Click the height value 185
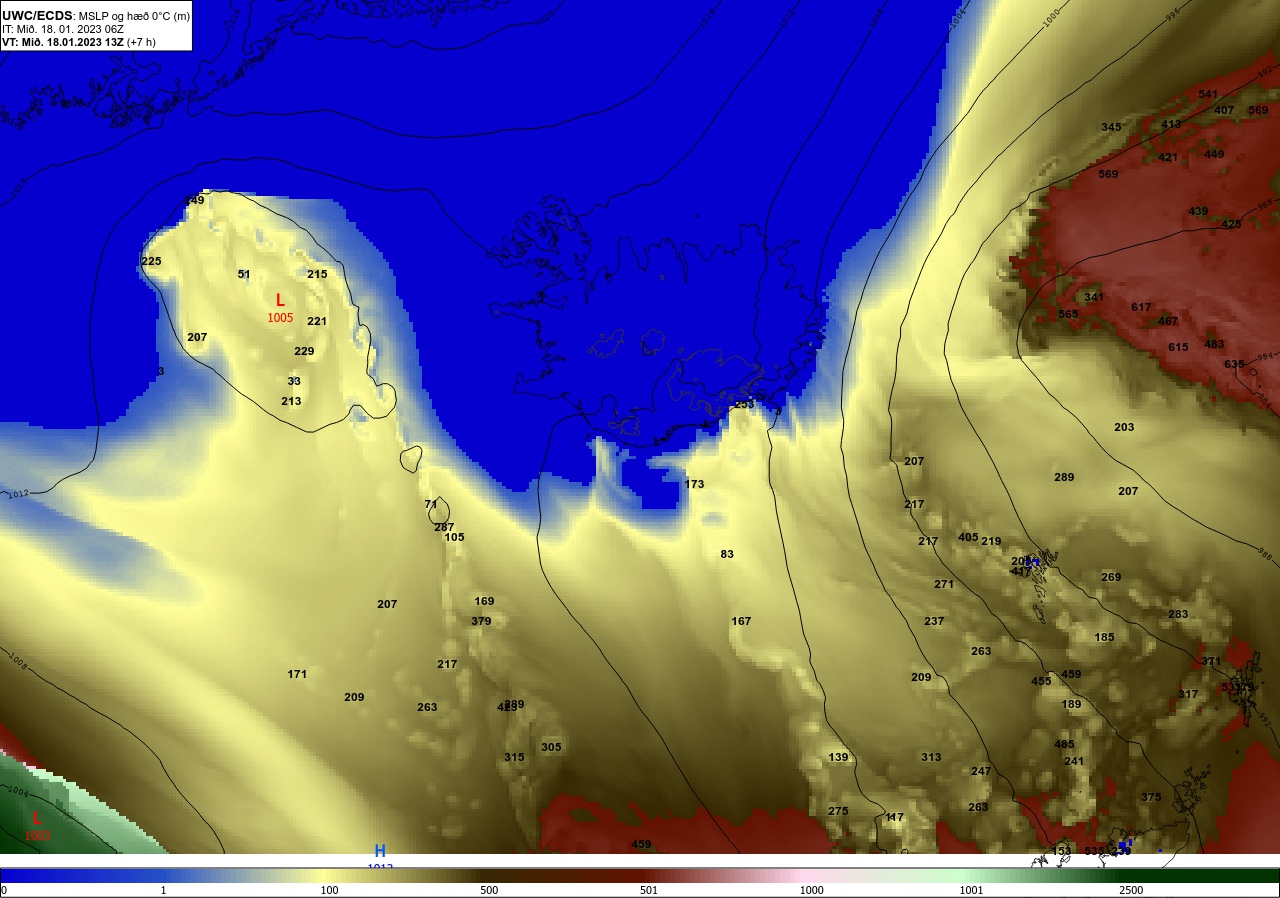 tap(1104, 637)
